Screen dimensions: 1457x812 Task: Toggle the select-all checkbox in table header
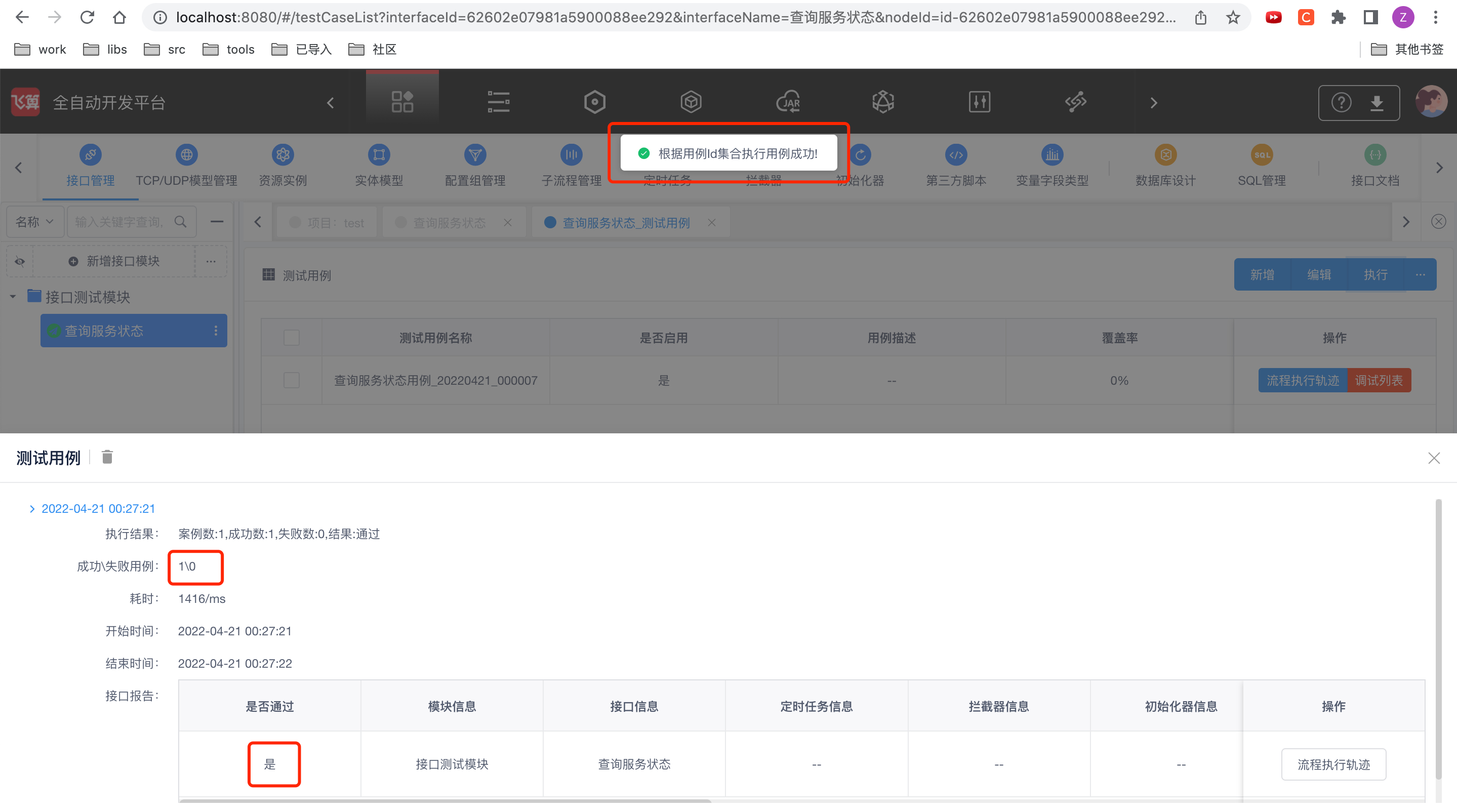click(x=291, y=338)
